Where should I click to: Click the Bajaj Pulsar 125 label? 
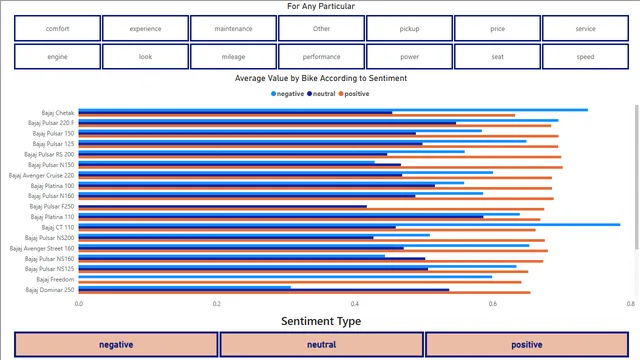pyautogui.click(x=53, y=144)
